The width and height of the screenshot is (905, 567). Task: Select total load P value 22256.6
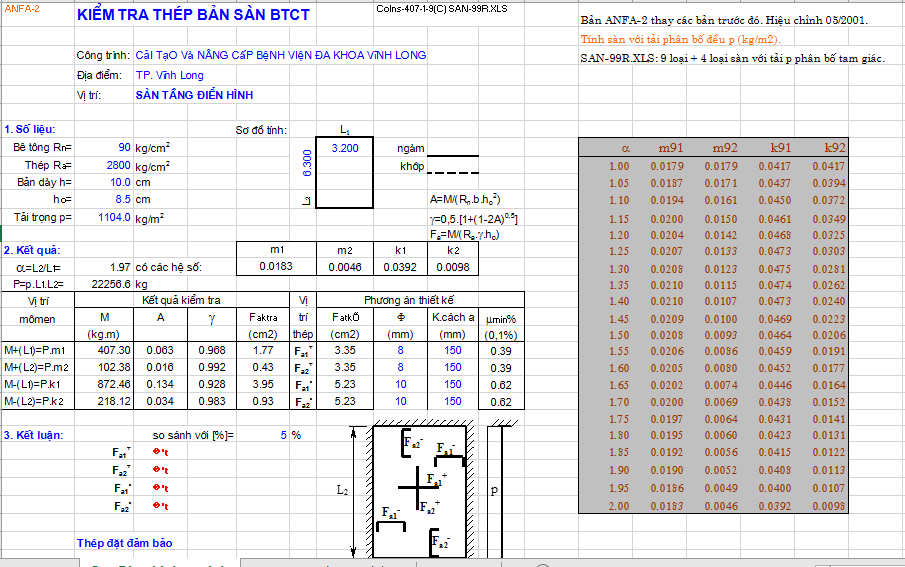tap(111, 284)
